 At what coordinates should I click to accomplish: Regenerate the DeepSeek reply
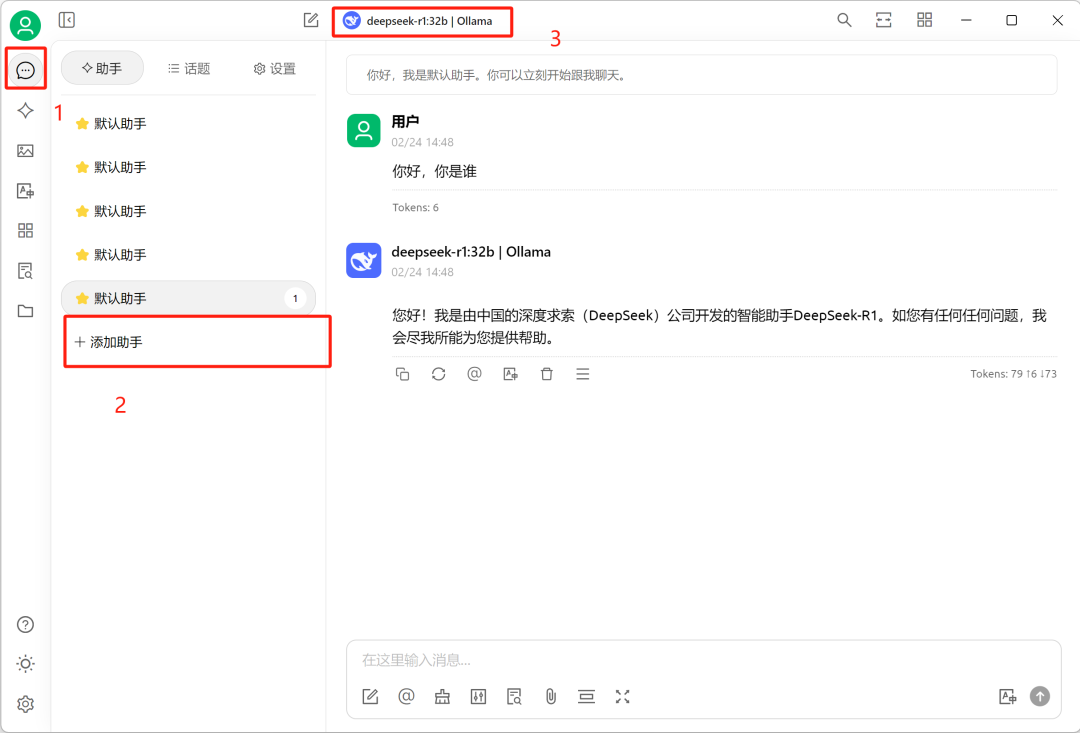(439, 374)
